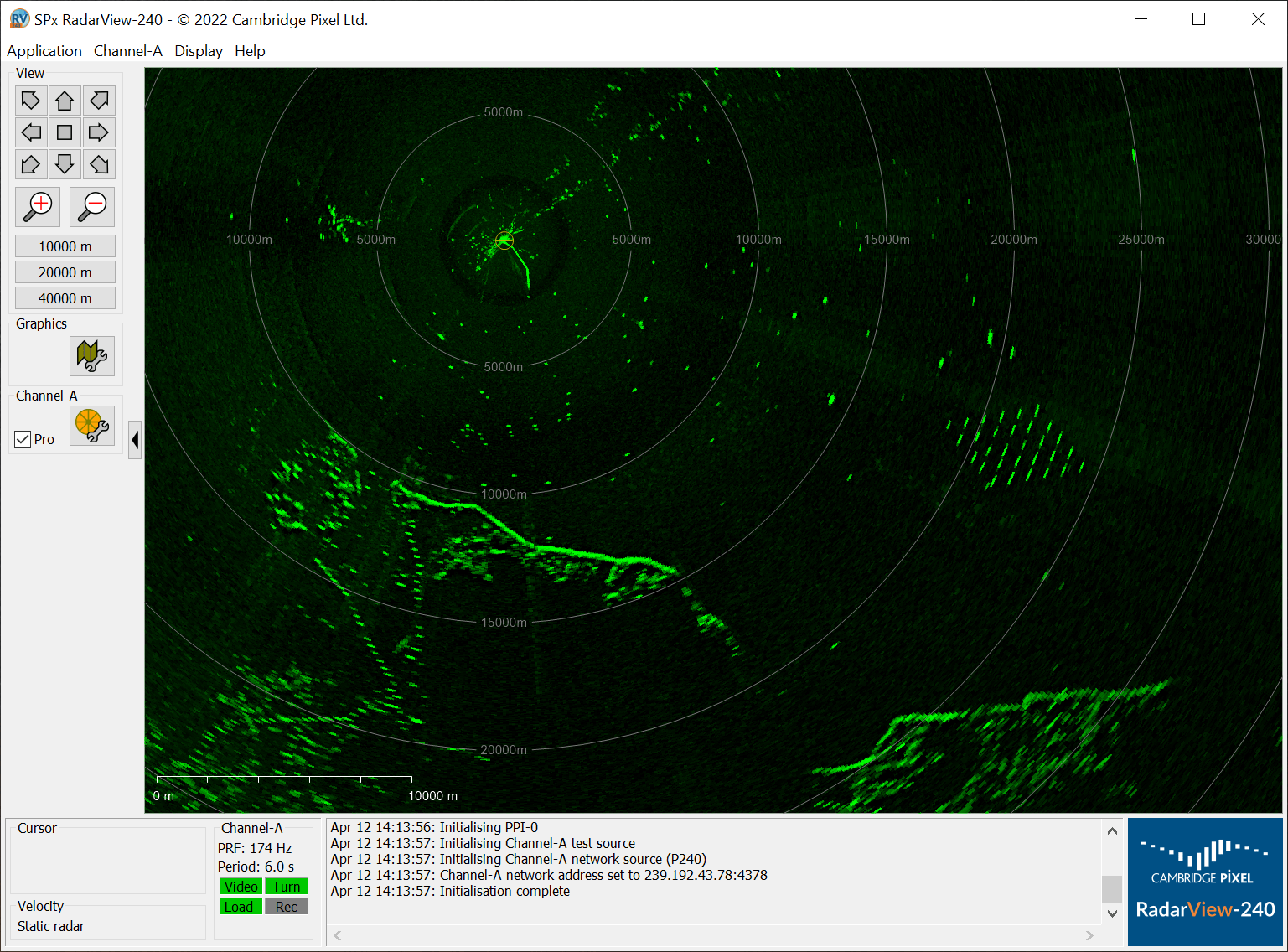Image resolution: width=1288 pixels, height=952 pixels.
Task: Close the RadarView window
Action: (x=1258, y=19)
